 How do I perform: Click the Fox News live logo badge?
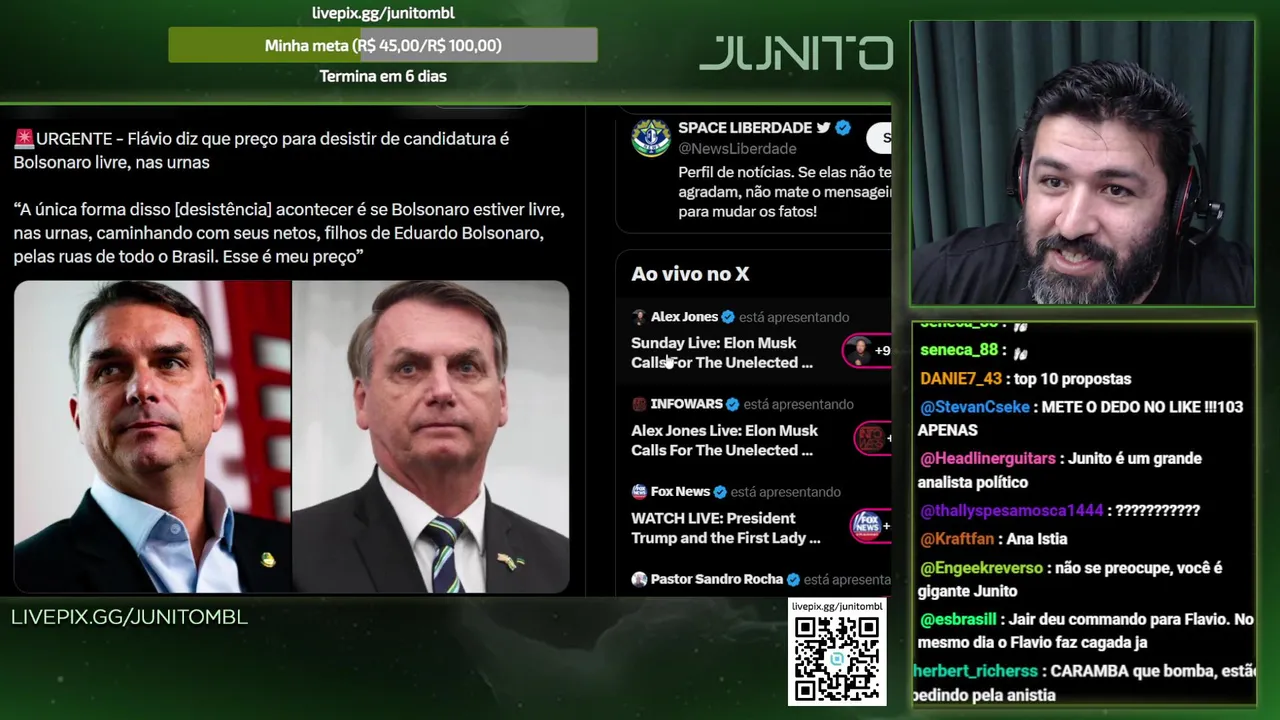(870, 525)
